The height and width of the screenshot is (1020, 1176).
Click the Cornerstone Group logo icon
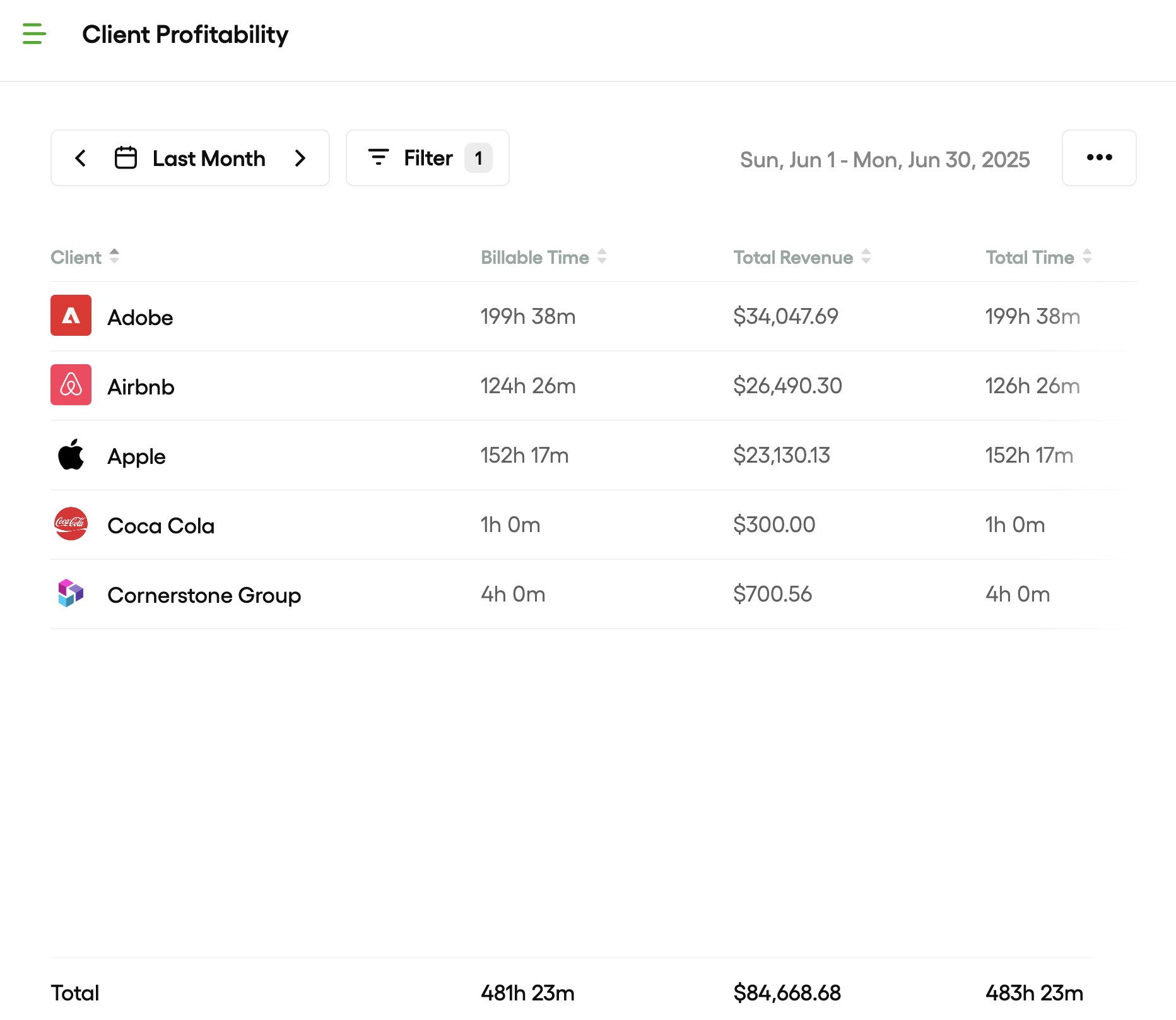click(x=71, y=593)
